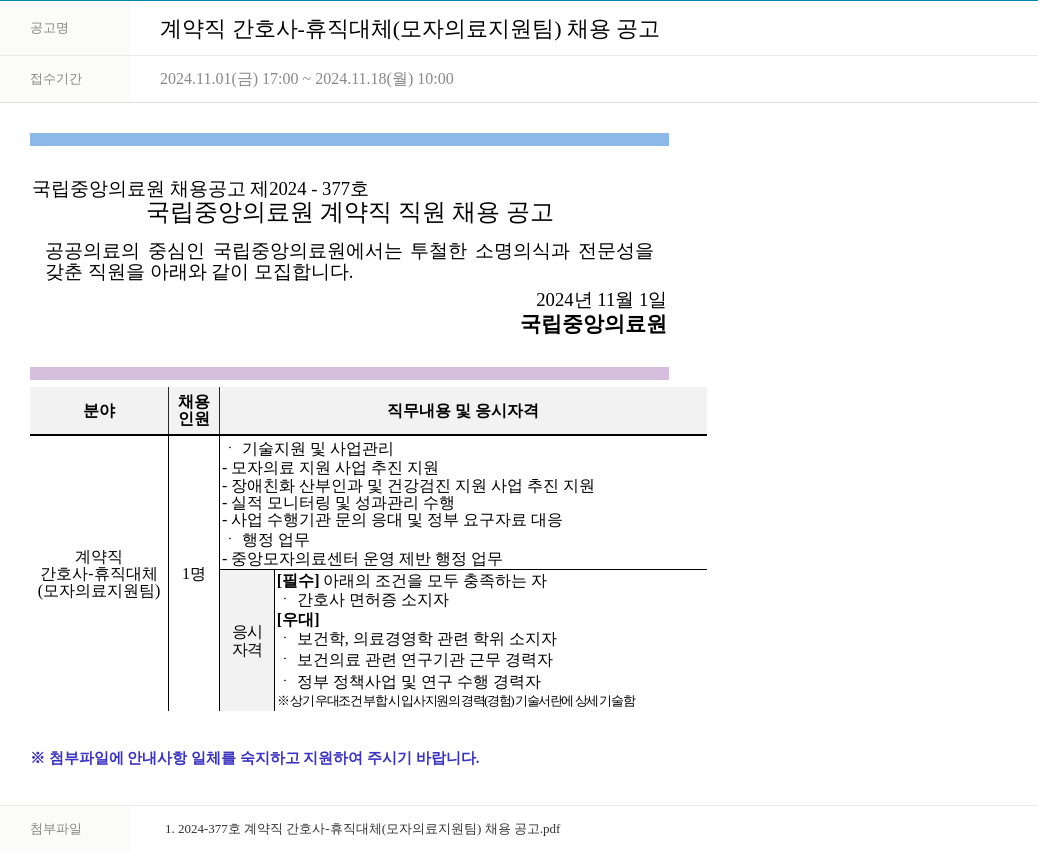The height and width of the screenshot is (852, 1038).
Task: Select the application period text '2024.11.01(금) 17:00 ~ 2024.11.18(월) 10:00'
Action: (307, 79)
